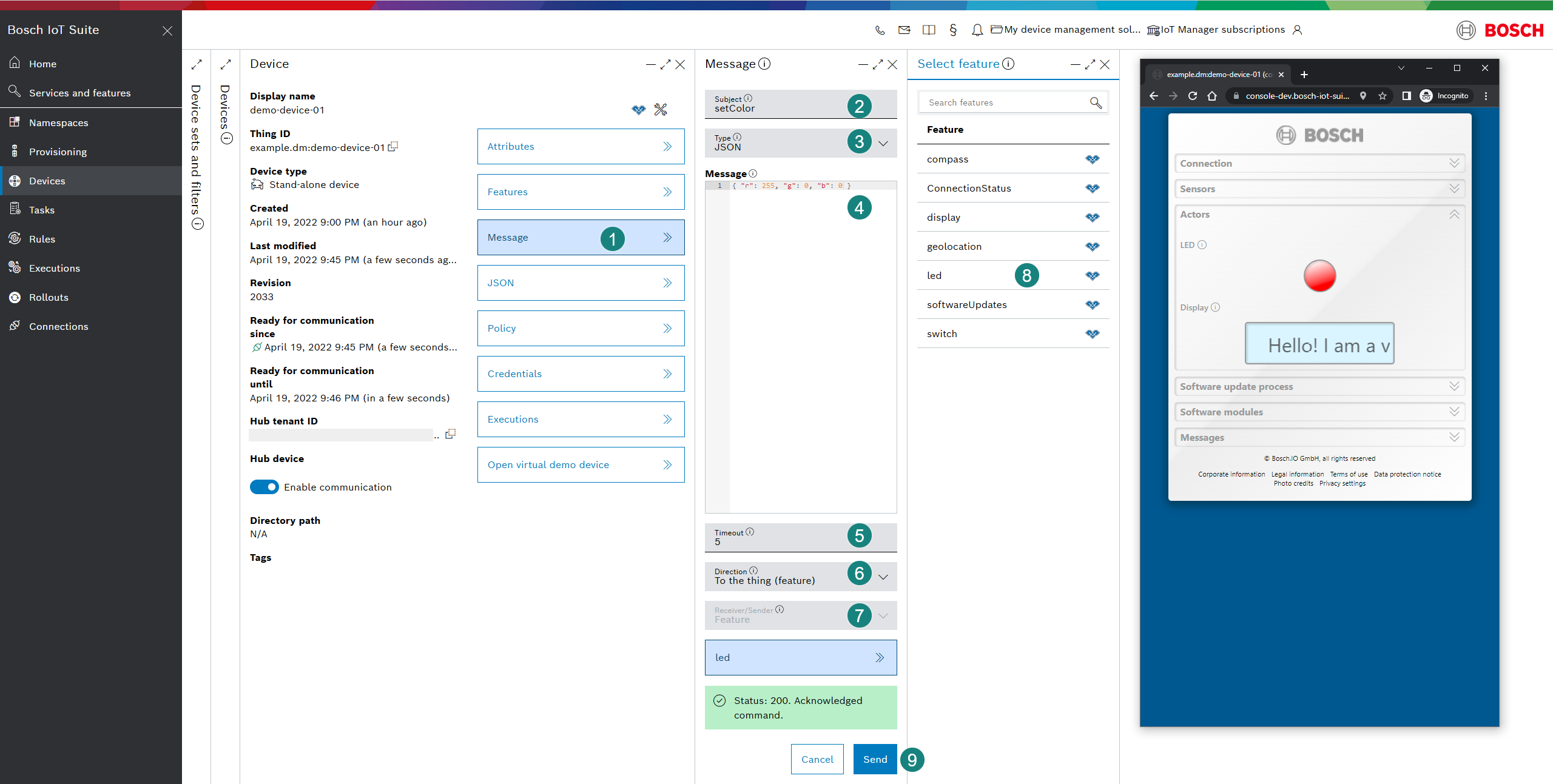This screenshot has height=784, width=1553.
Task: Expand the led feature row
Action: click(x=1094, y=276)
